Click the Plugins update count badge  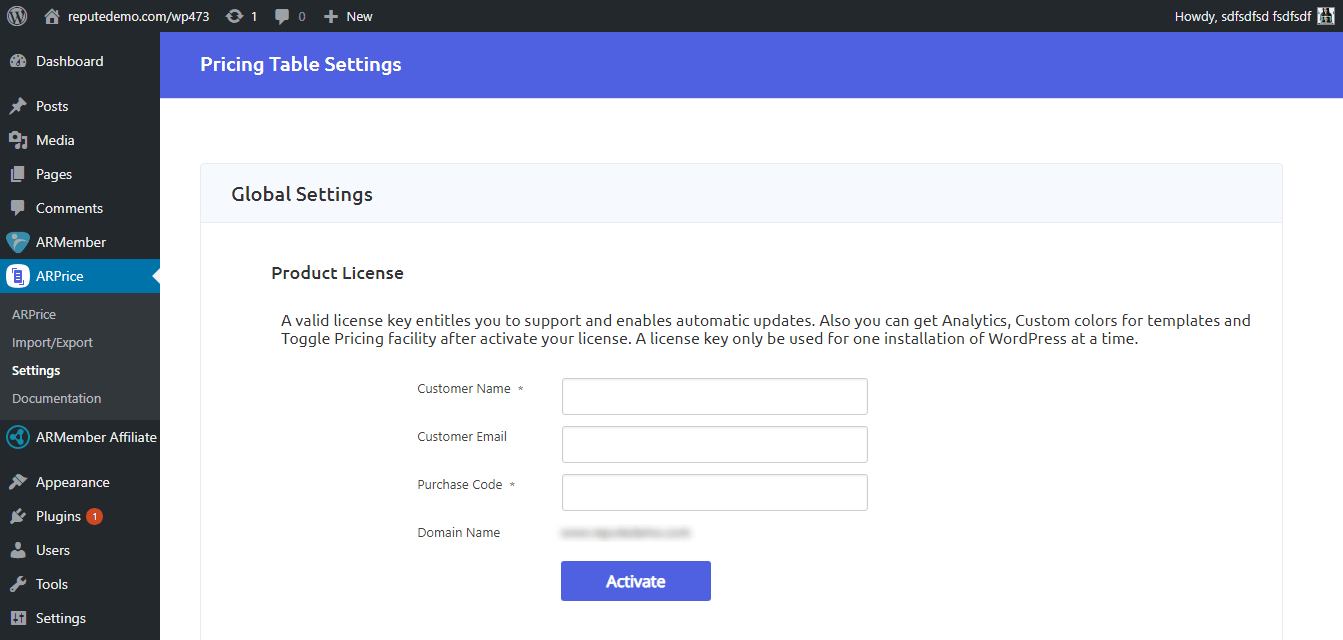(94, 516)
